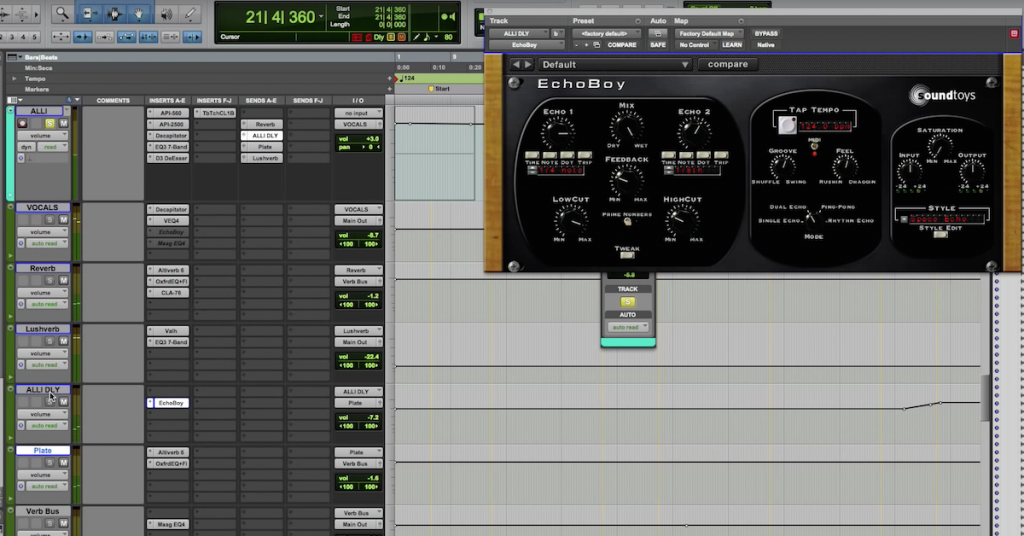1024x536 pixels.
Task: Click the ALLI DLY track name
Action: (42, 390)
